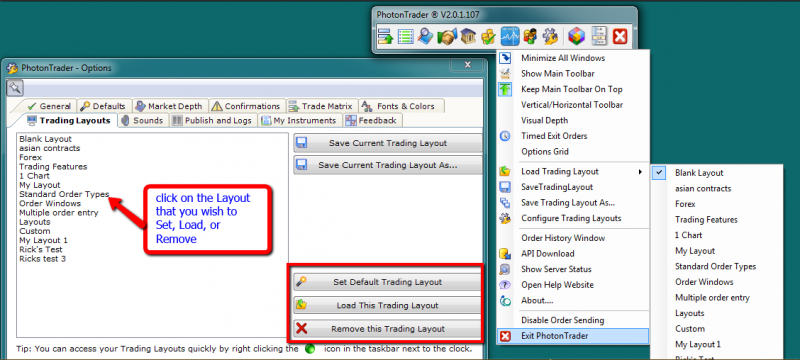The image size is (800, 360).
Task: Click the gold boxes with checkmark toolbar icon
Action: 489,37
